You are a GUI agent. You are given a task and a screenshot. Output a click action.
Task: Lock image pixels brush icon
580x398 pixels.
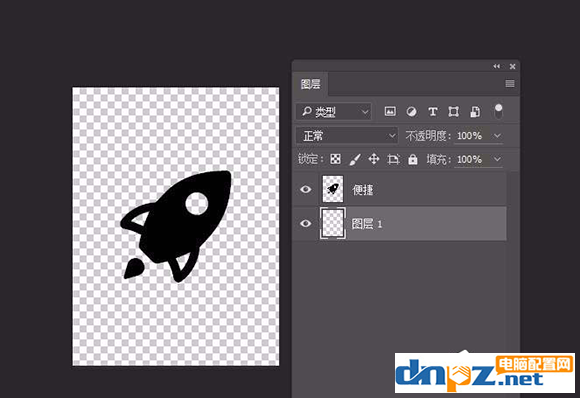point(355,159)
